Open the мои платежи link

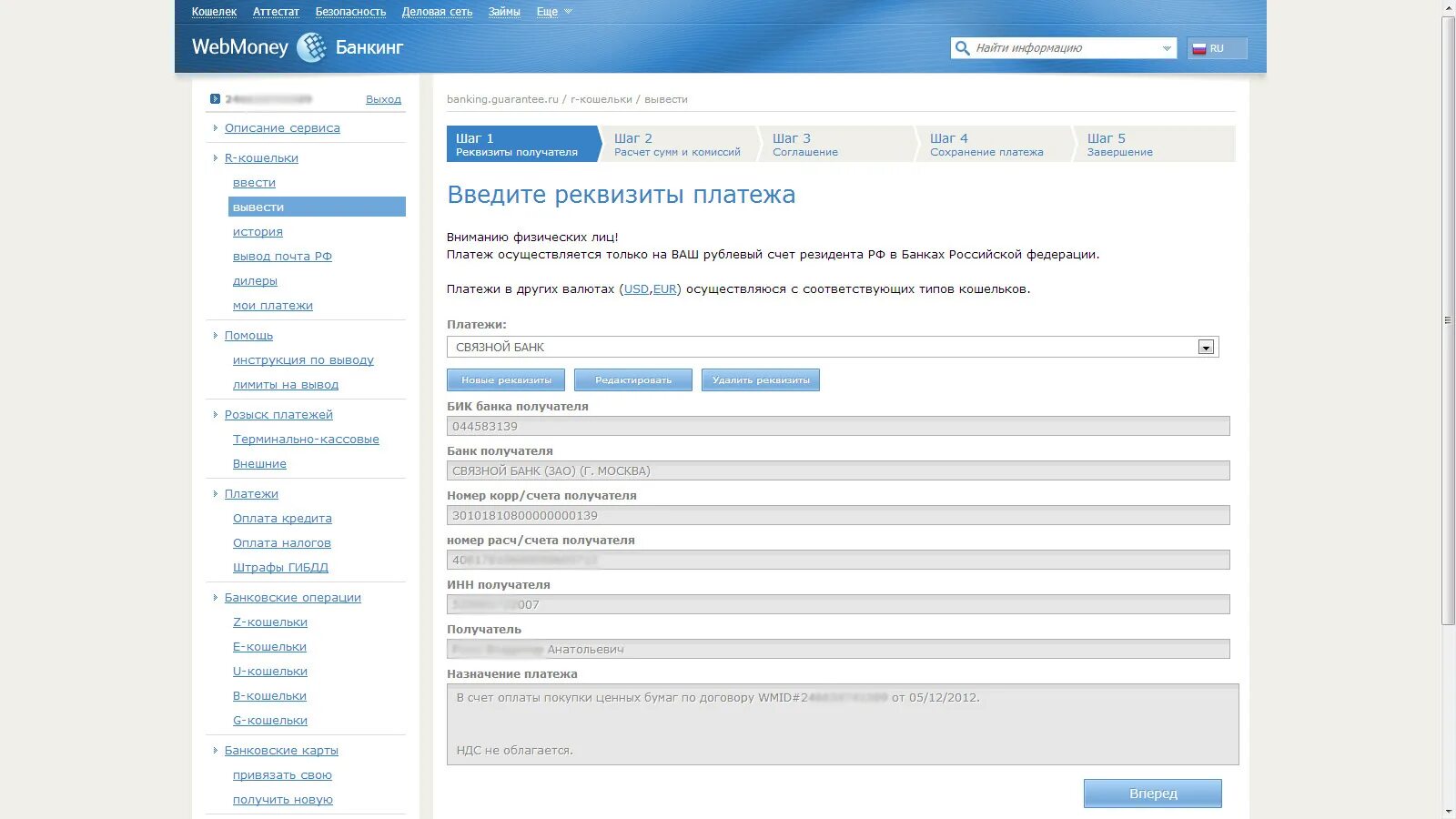(x=273, y=306)
